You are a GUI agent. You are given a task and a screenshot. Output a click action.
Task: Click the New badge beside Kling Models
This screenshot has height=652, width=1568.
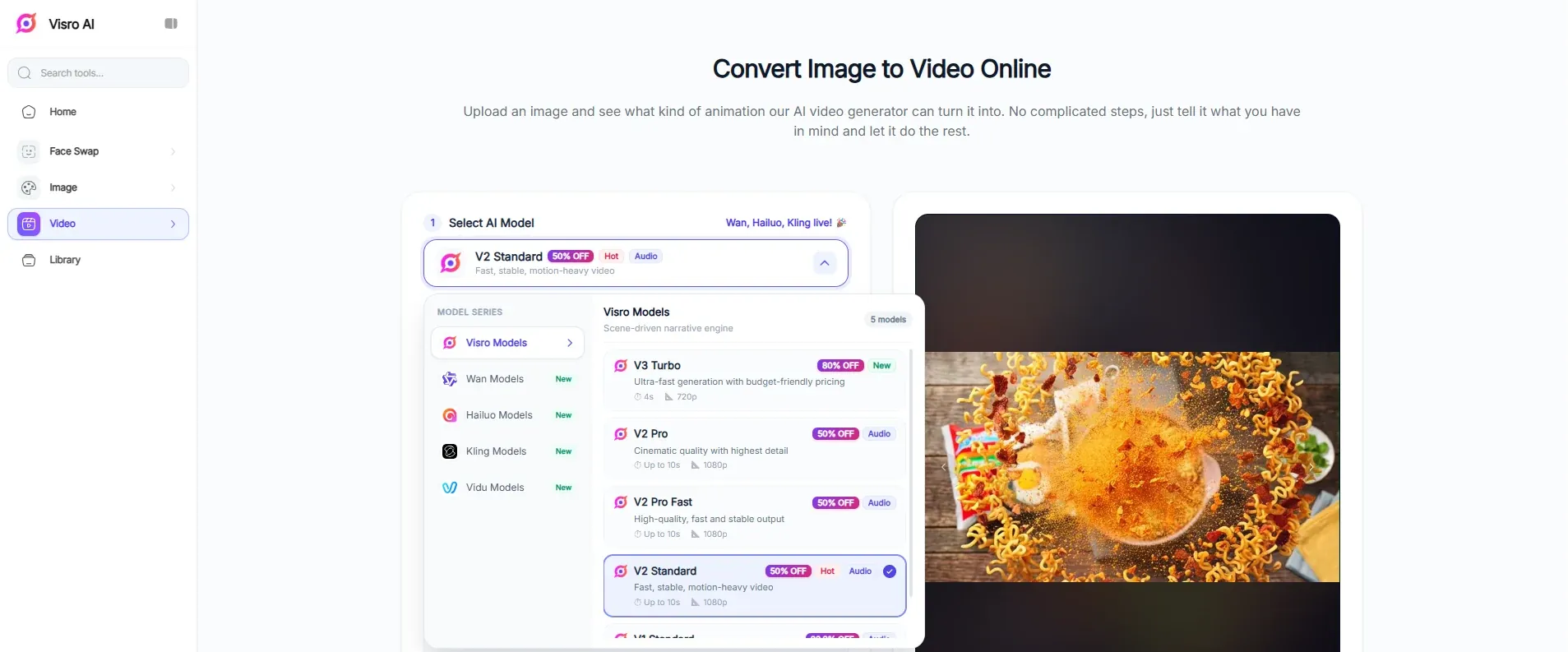click(x=563, y=451)
